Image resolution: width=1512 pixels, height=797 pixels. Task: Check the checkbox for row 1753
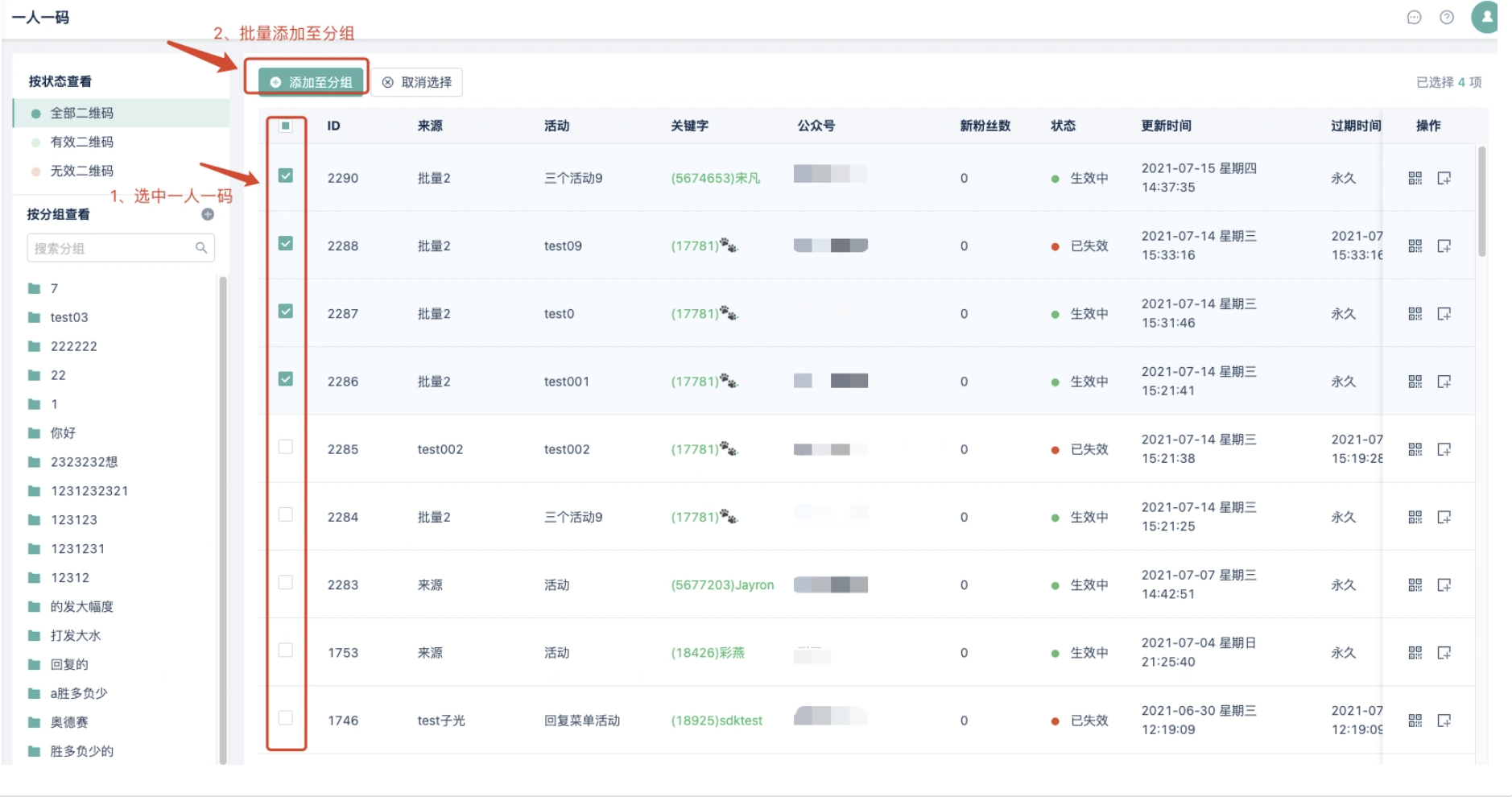pyautogui.click(x=286, y=650)
